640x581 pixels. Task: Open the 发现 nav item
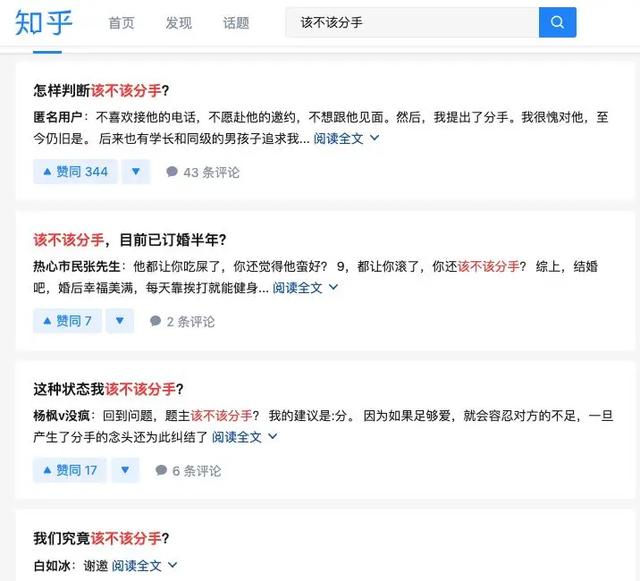(x=178, y=23)
